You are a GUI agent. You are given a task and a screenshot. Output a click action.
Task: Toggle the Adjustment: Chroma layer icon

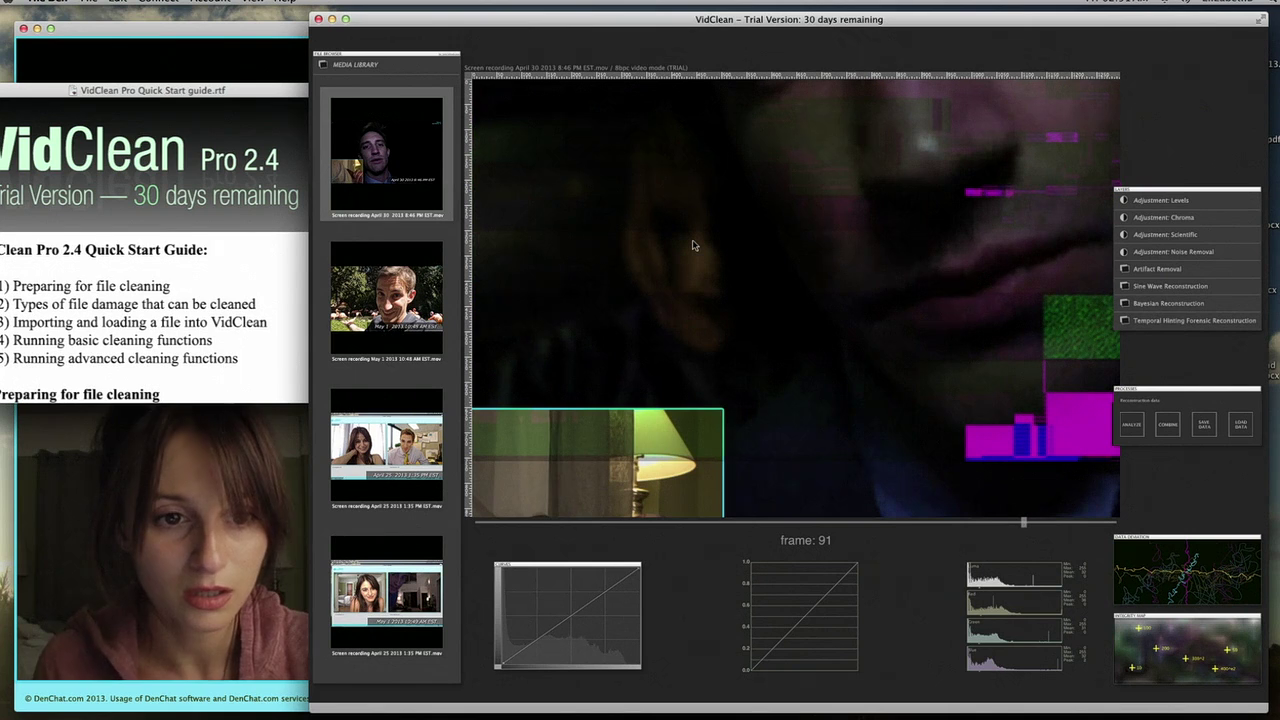pos(1124,217)
